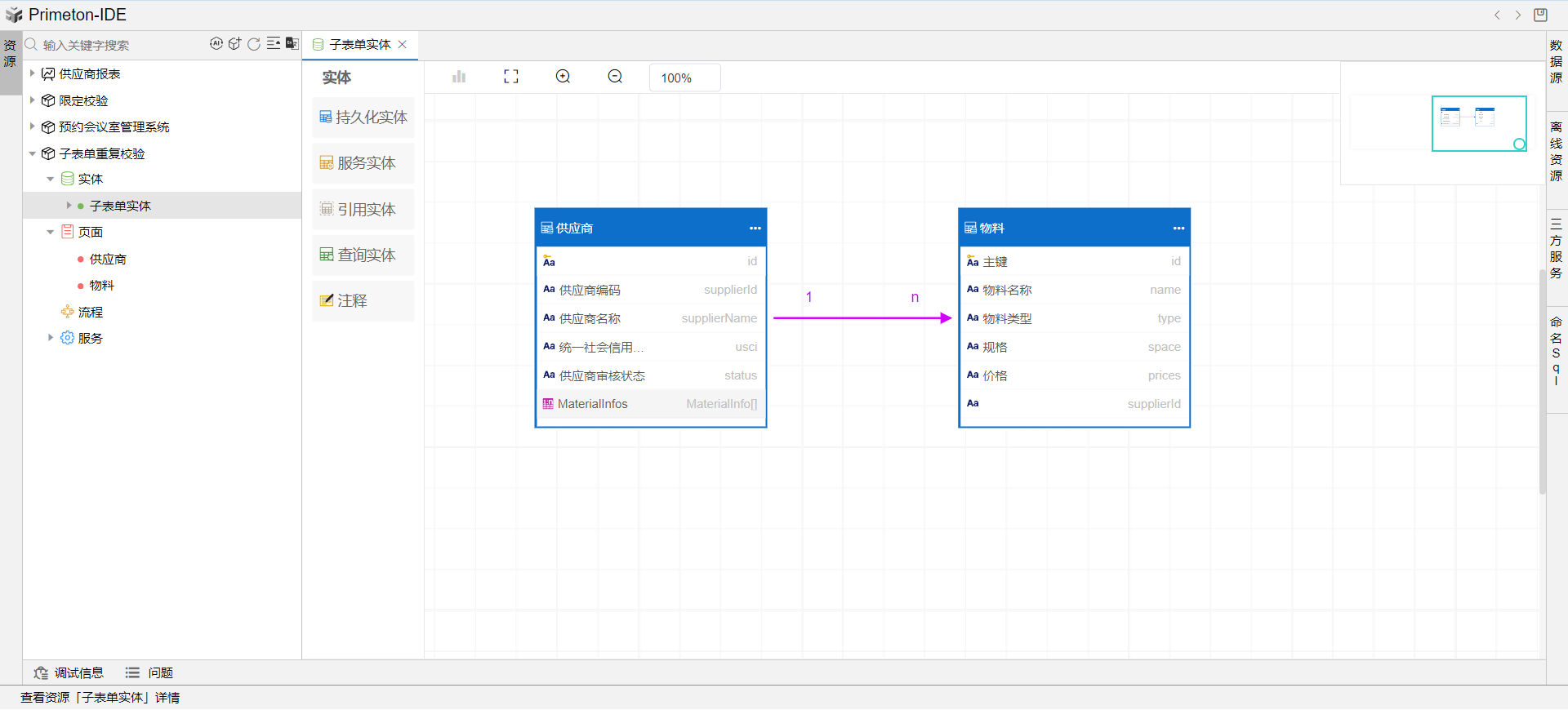Click the language translate icon
This screenshot has height=710, width=1568.
[292, 44]
